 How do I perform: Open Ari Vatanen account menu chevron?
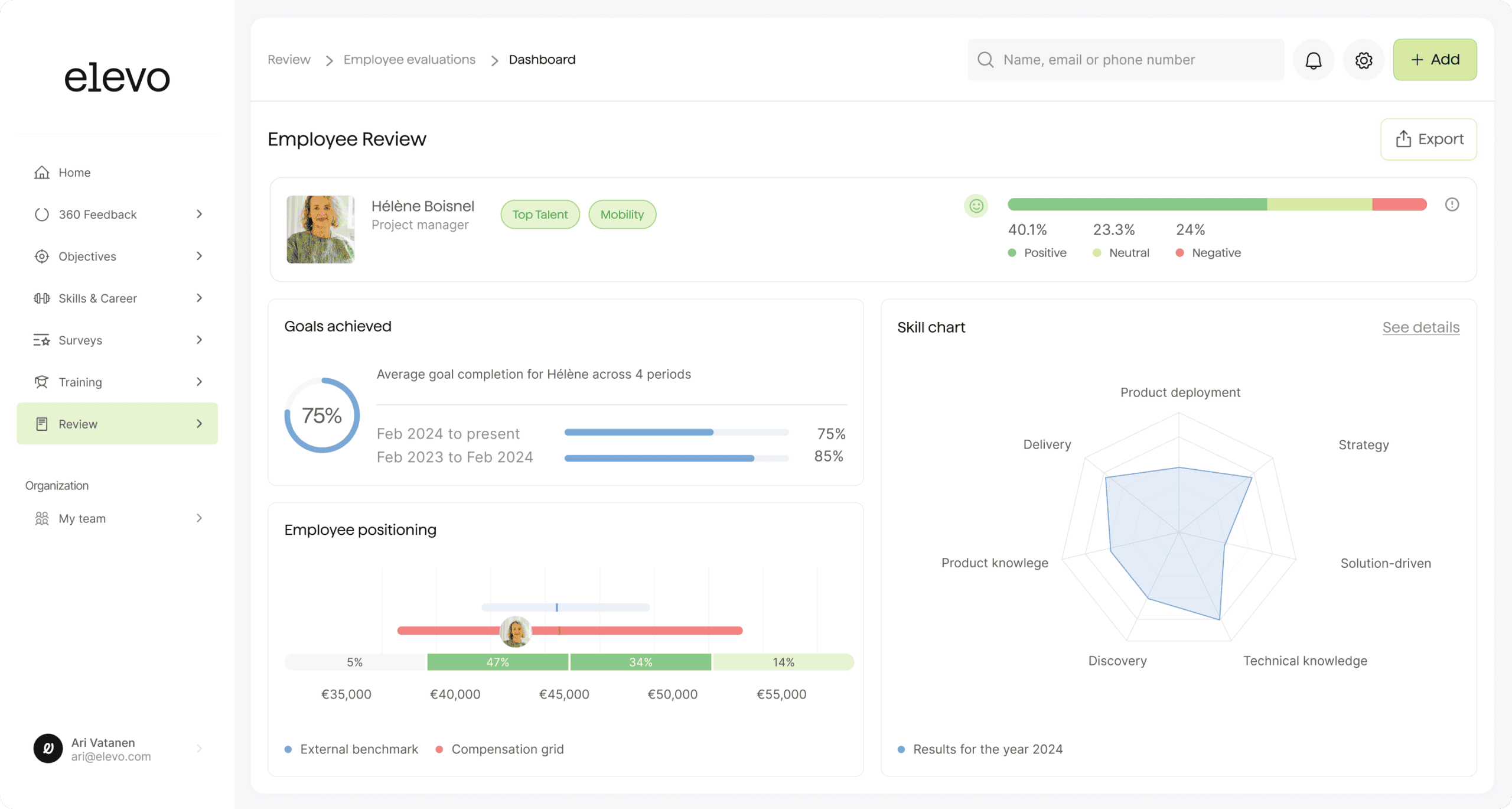pos(199,749)
